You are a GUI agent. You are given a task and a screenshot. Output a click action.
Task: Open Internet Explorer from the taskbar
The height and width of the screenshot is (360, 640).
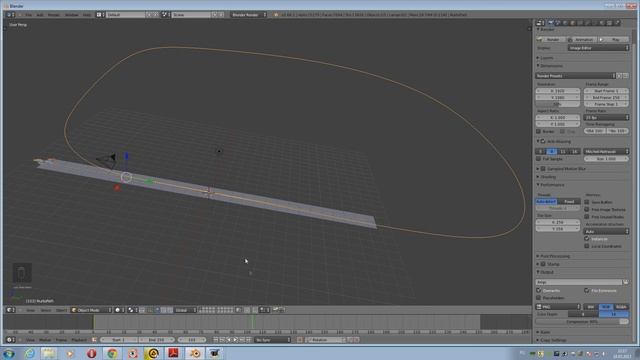(x=29, y=353)
